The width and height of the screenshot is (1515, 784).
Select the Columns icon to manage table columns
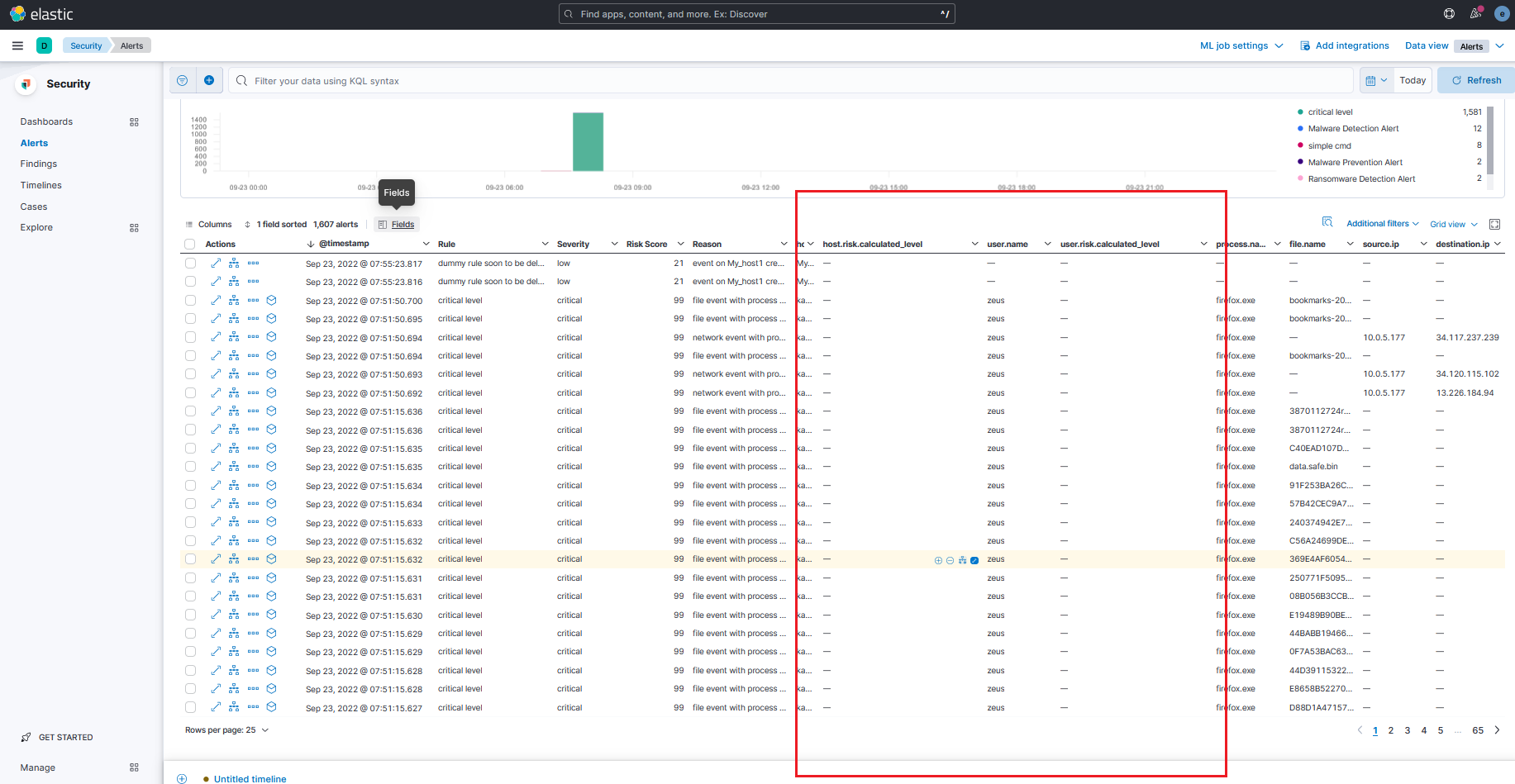pyautogui.click(x=209, y=224)
